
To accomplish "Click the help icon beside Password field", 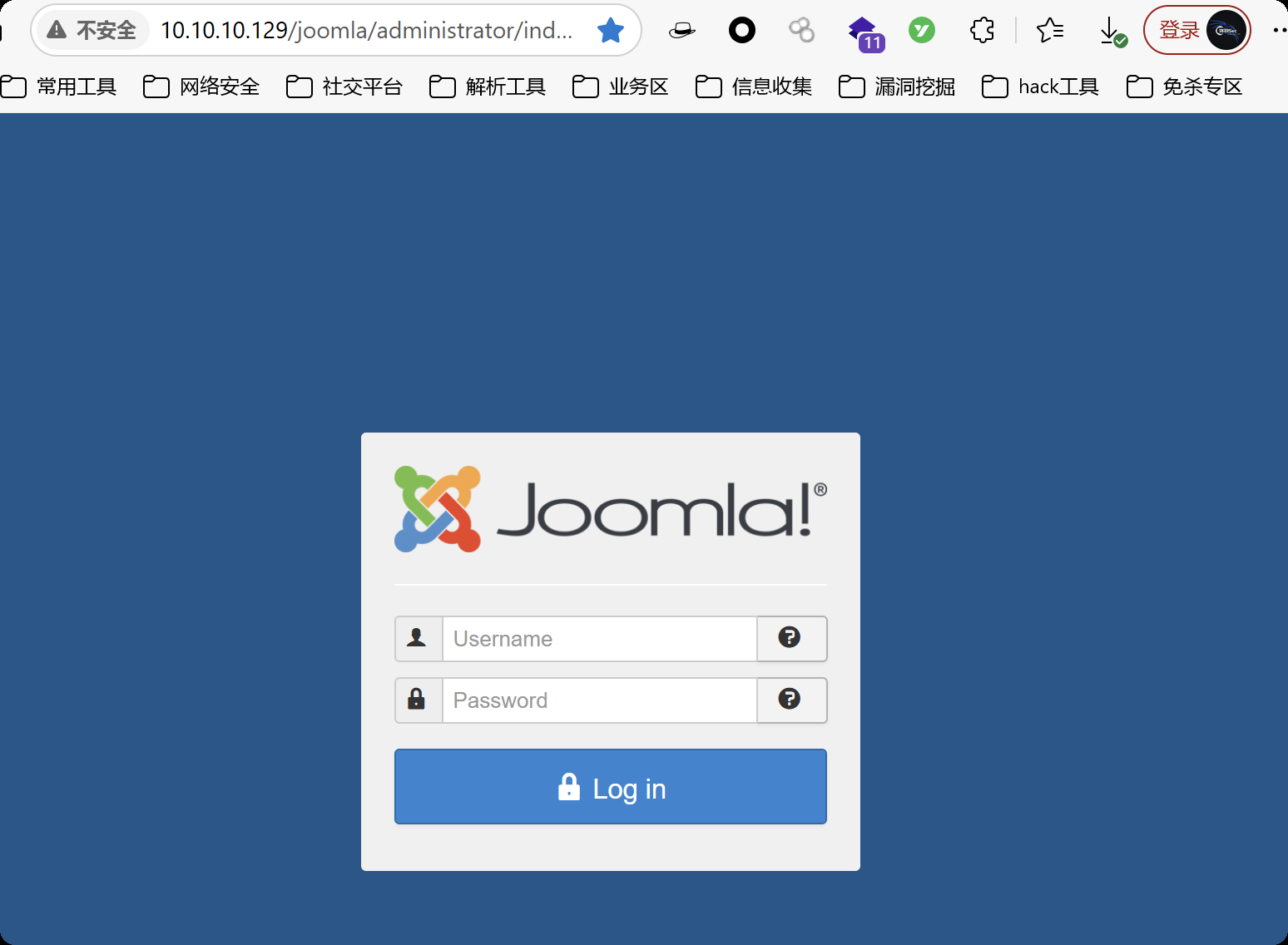I will click(x=790, y=700).
